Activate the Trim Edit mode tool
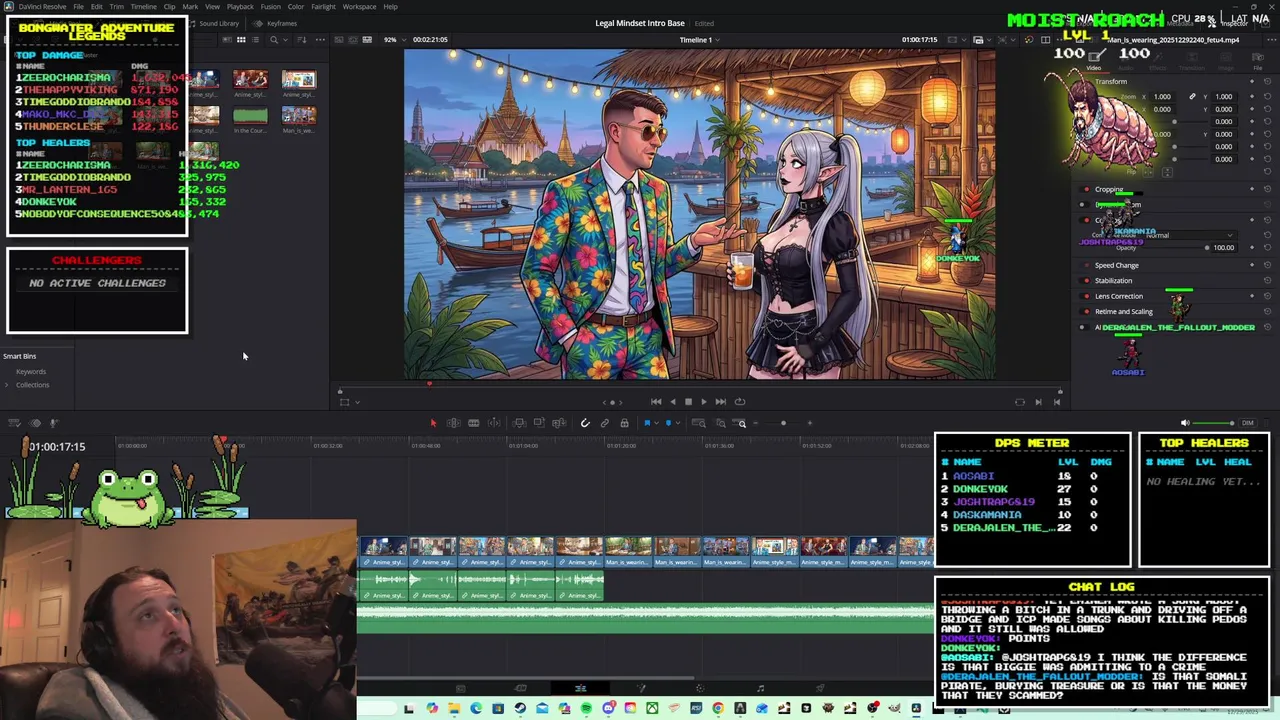The height and width of the screenshot is (720, 1280). [453, 423]
